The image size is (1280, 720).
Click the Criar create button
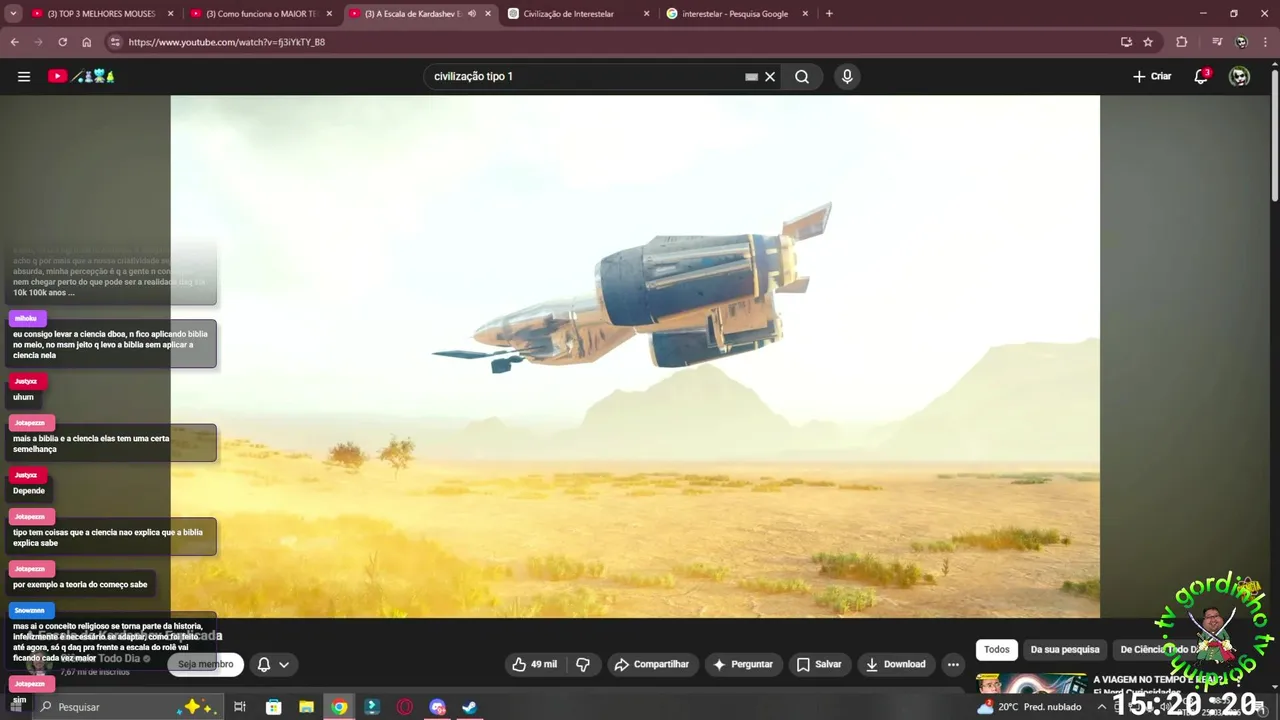1152,76
